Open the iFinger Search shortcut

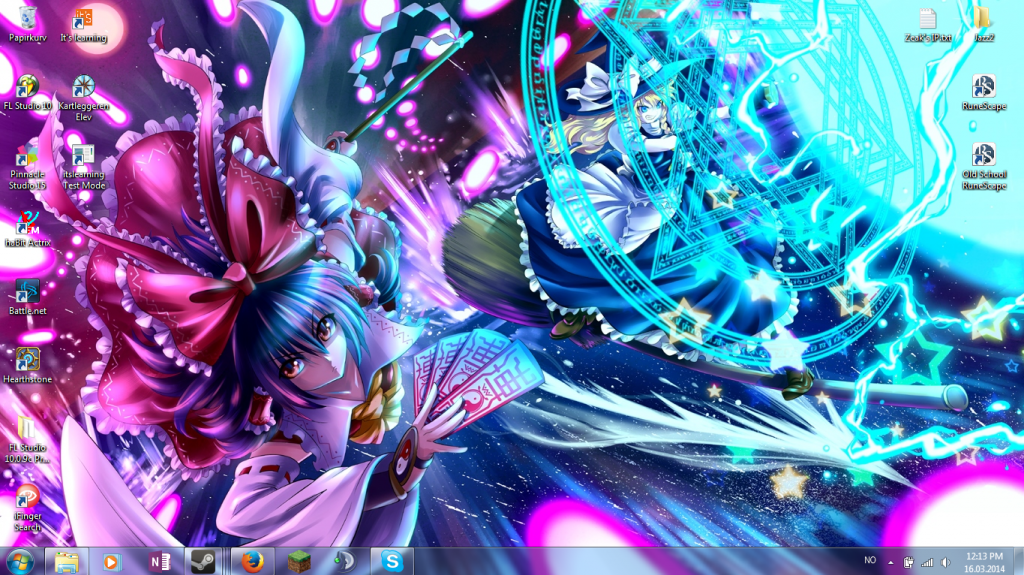coord(28,497)
